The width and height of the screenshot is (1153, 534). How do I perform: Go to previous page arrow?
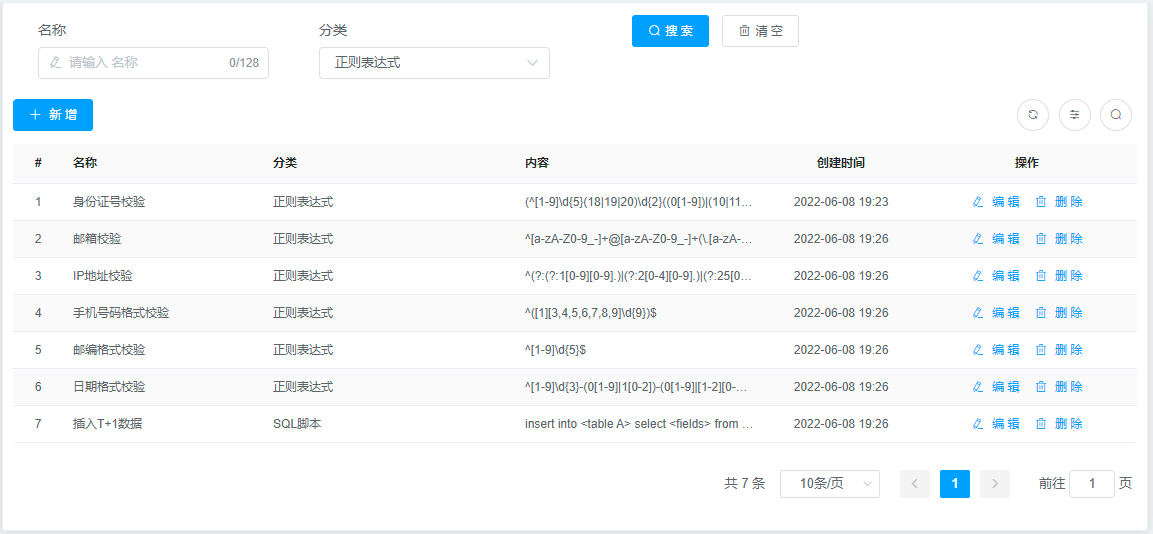[x=915, y=484]
